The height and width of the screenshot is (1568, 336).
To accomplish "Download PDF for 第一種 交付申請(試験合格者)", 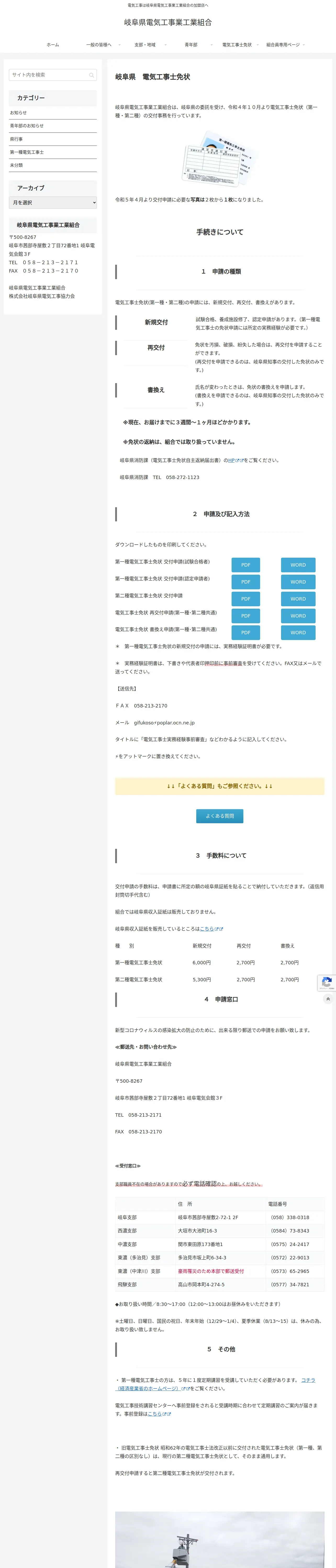I will click(246, 565).
